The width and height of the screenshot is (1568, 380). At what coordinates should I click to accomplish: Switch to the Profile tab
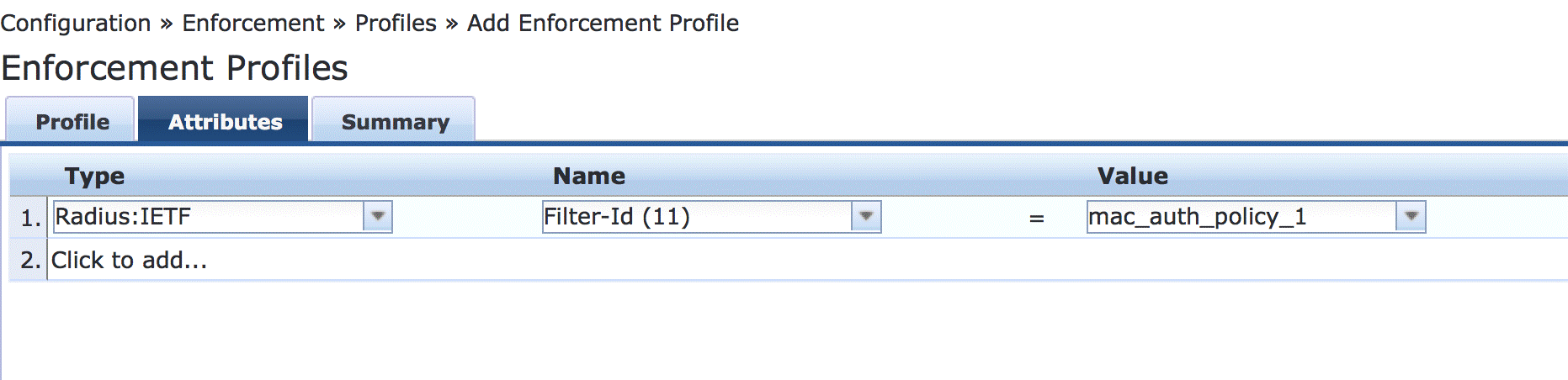point(72,122)
